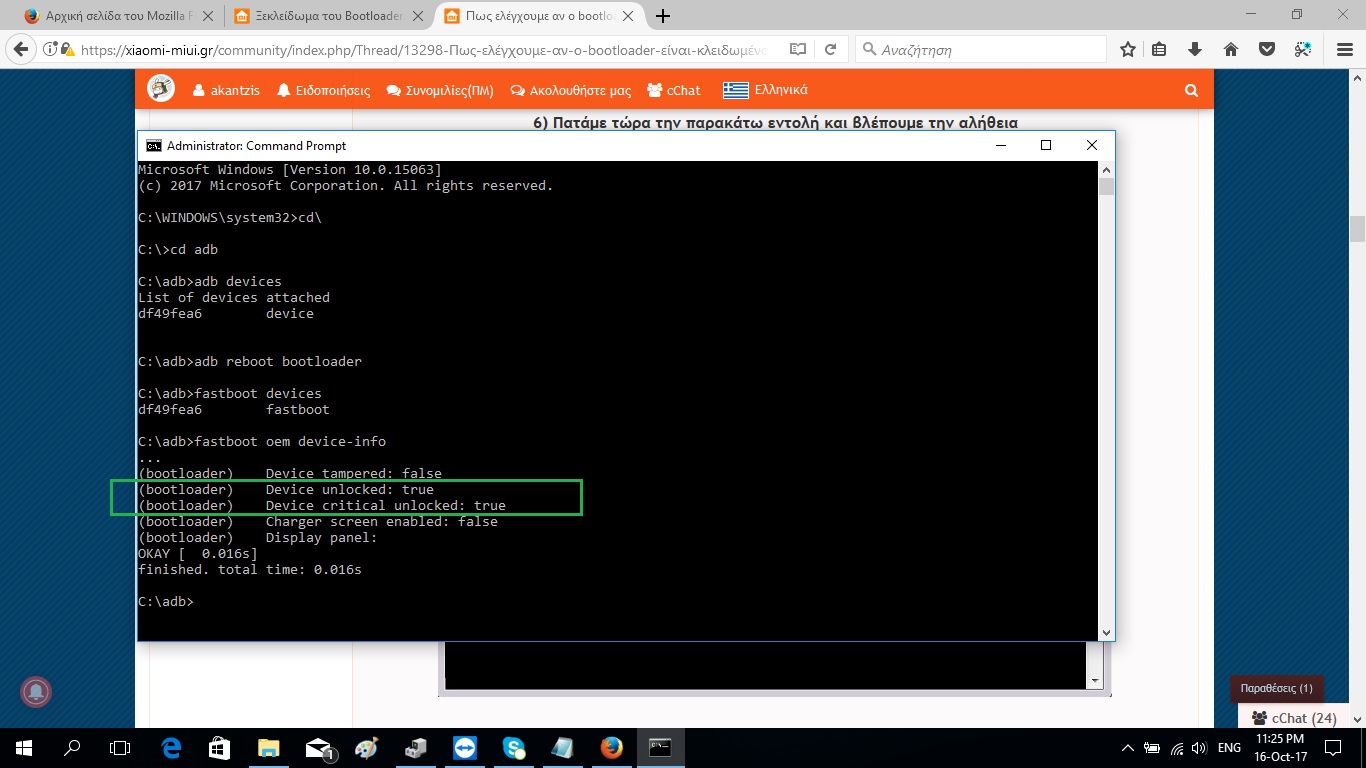
Task: Toggle reader view icon in address bar
Action: point(797,49)
